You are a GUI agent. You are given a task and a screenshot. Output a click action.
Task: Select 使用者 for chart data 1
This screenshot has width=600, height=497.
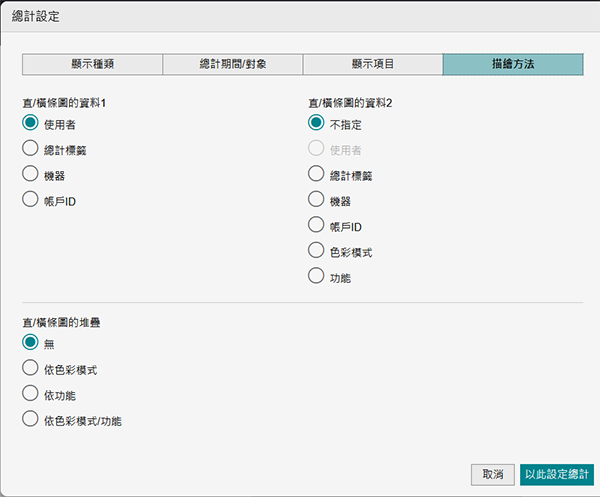point(30,124)
